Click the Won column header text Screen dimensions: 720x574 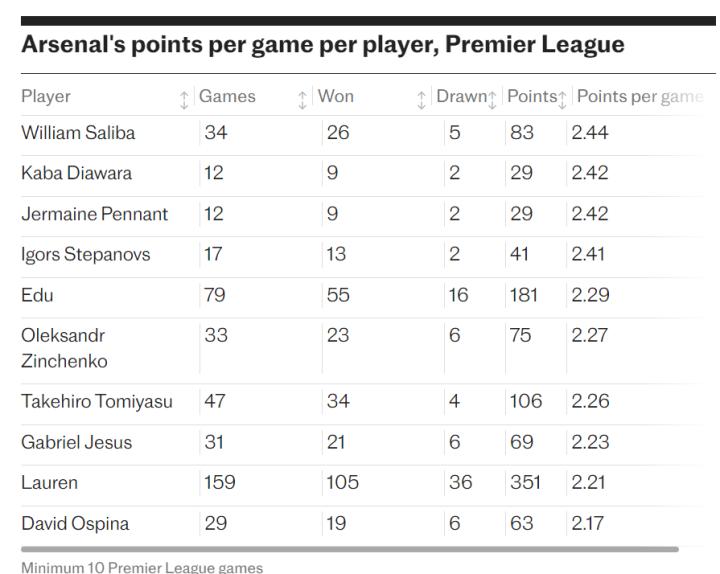pyautogui.click(x=335, y=97)
